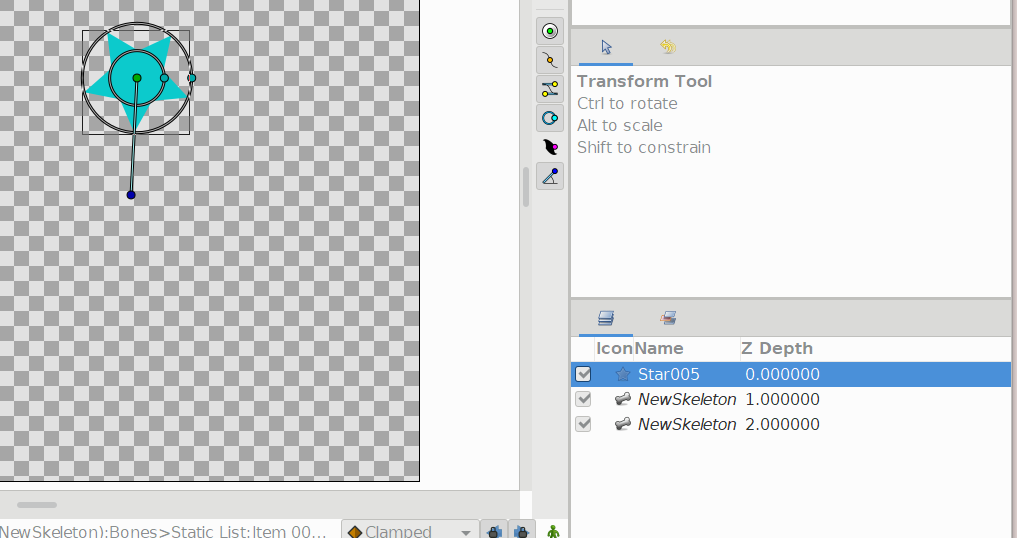Click the canvas horizontal scrollbar thumb
Image resolution: width=1017 pixels, height=538 pixels.
37,504
